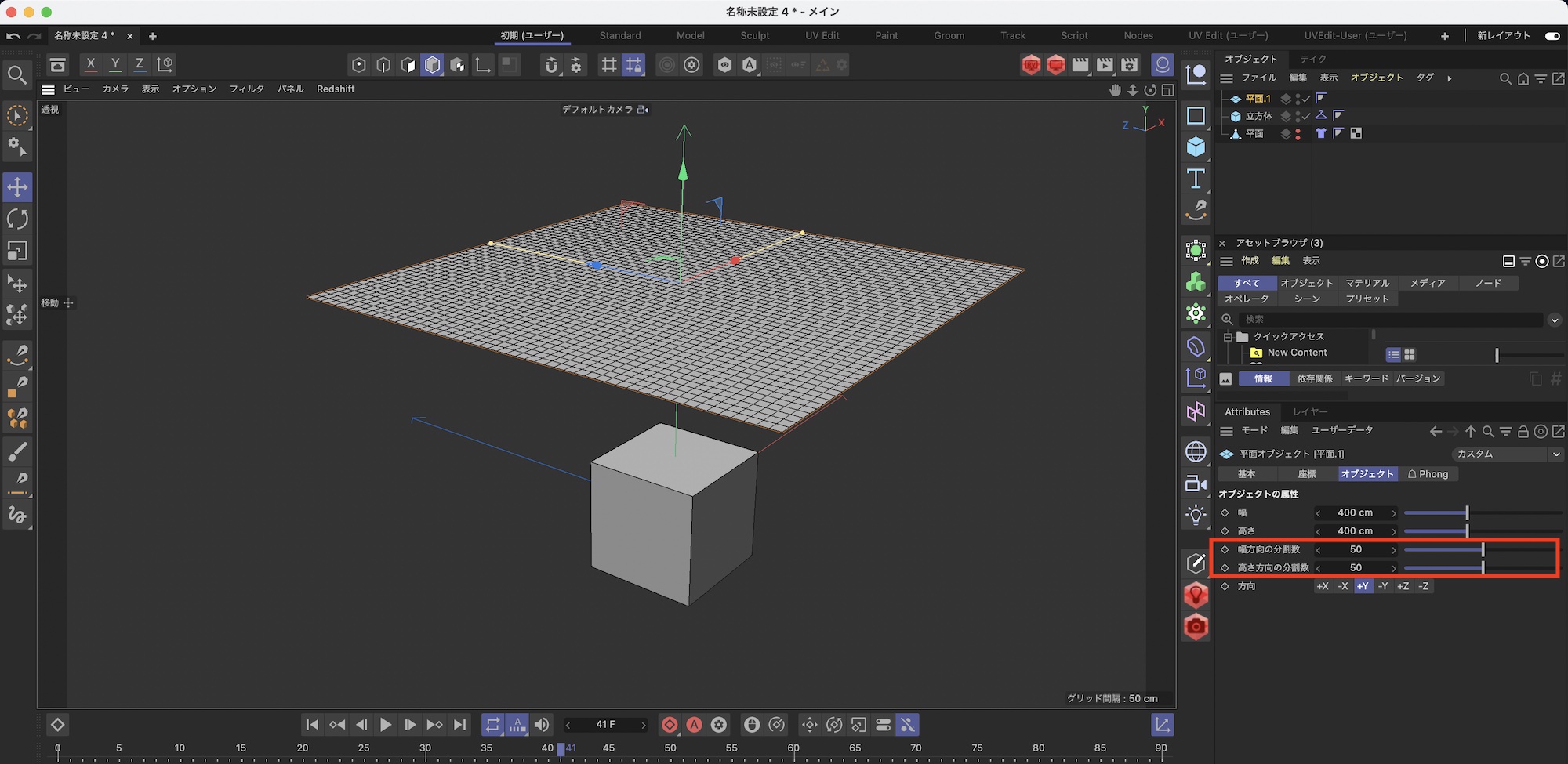Select the Rotate tool
The image size is (1568, 764).
(17, 219)
